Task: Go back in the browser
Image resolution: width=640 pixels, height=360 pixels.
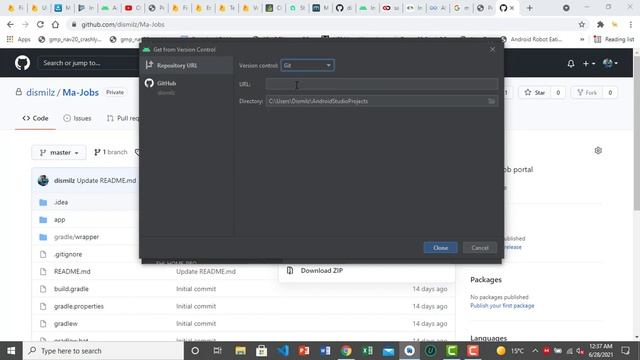Action: [10, 24]
